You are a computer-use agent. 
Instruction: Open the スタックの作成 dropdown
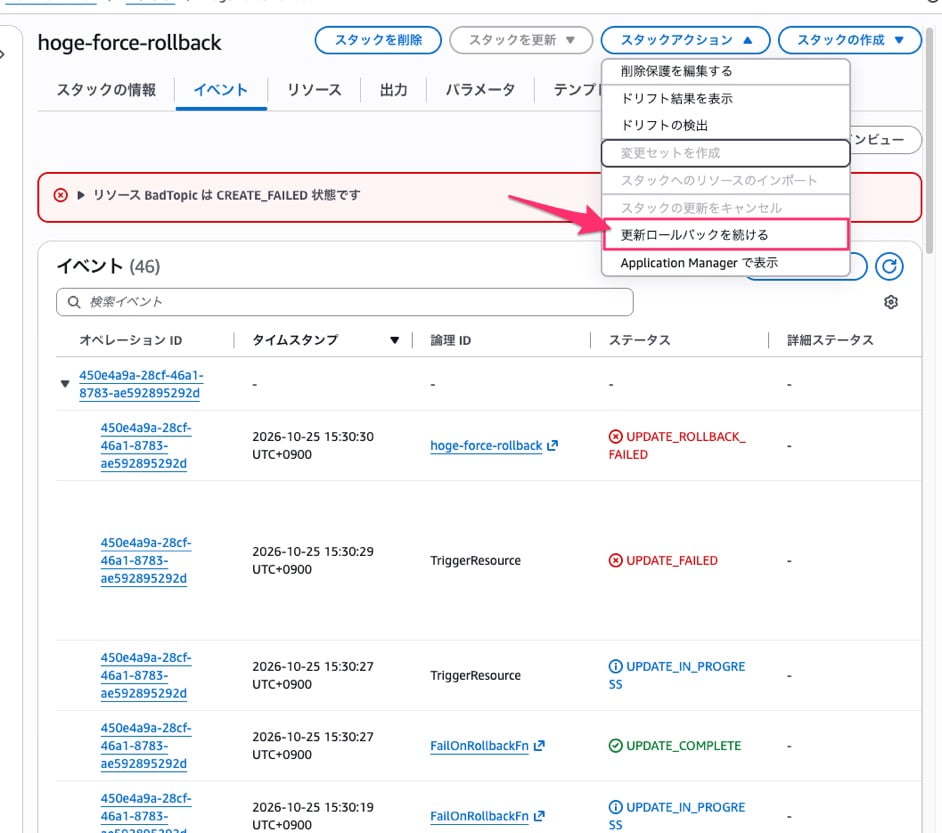tap(849, 40)
